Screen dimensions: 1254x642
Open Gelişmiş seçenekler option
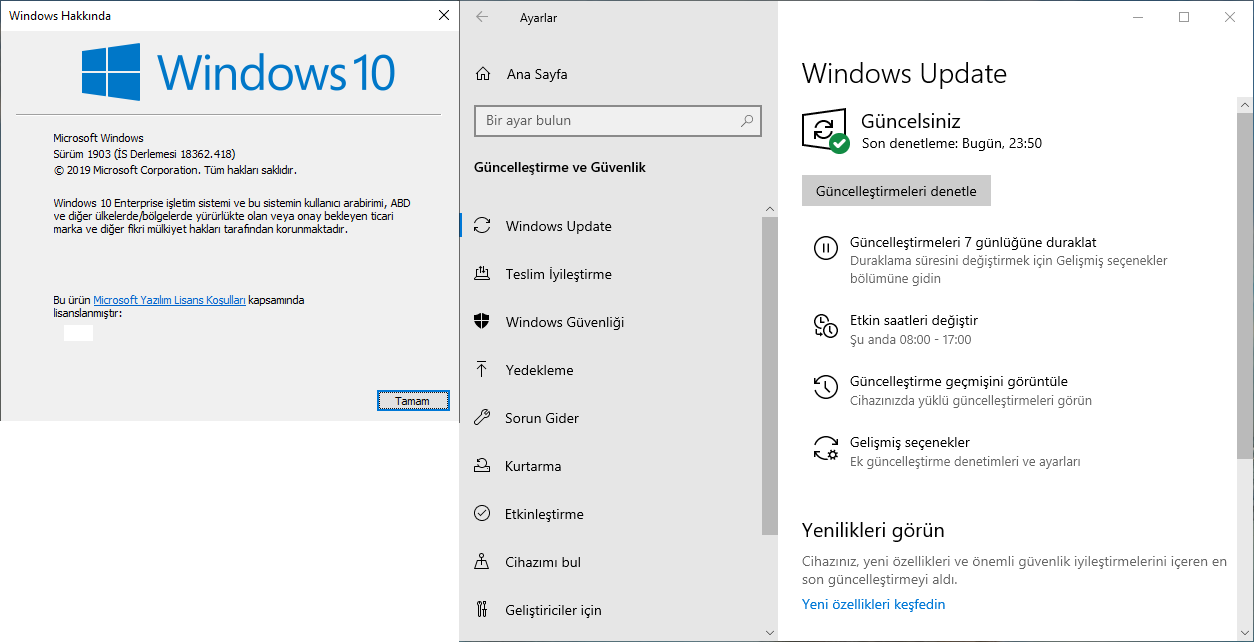[910, 442]
